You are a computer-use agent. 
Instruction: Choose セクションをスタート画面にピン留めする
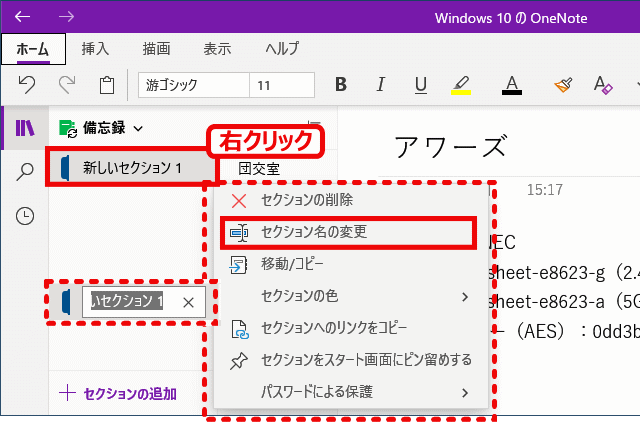coord(351,360)
